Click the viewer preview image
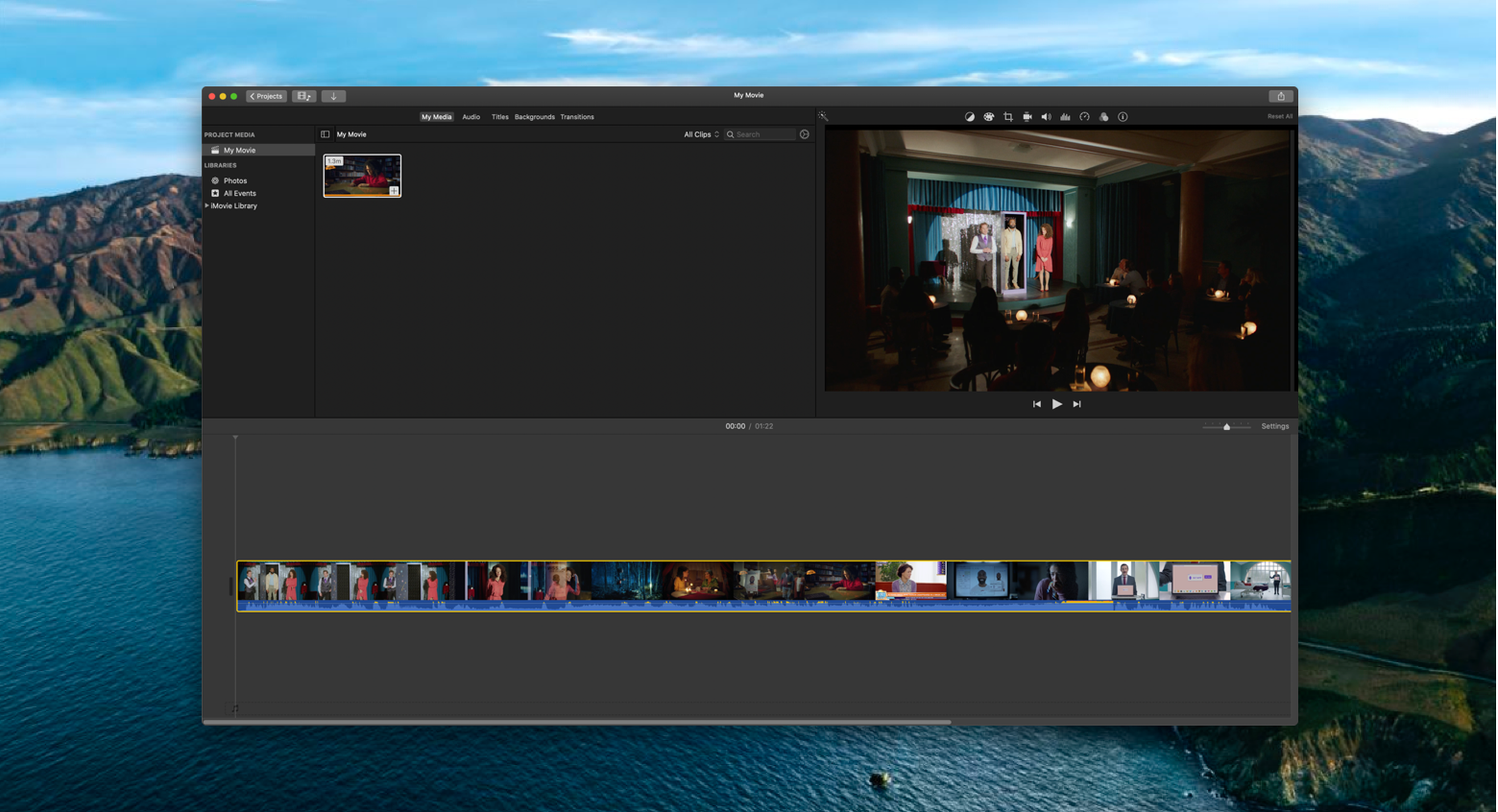 pyautogui.click(x=1058, y=260)
